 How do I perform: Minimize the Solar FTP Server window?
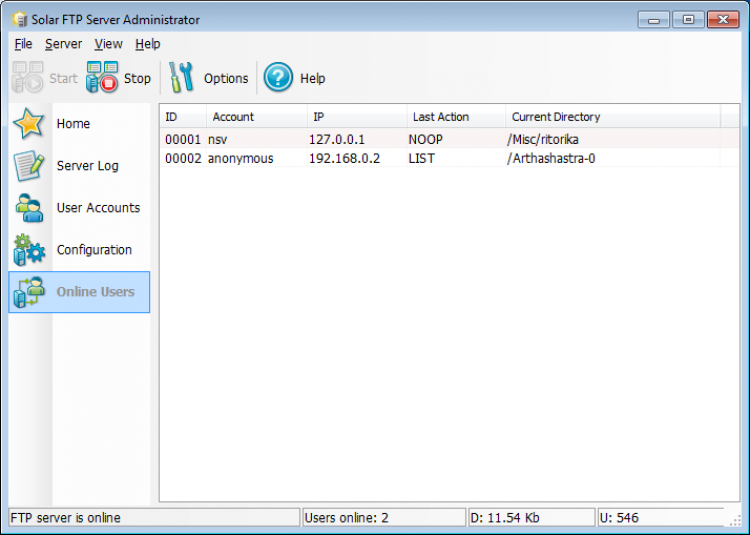tap(653, 20)
